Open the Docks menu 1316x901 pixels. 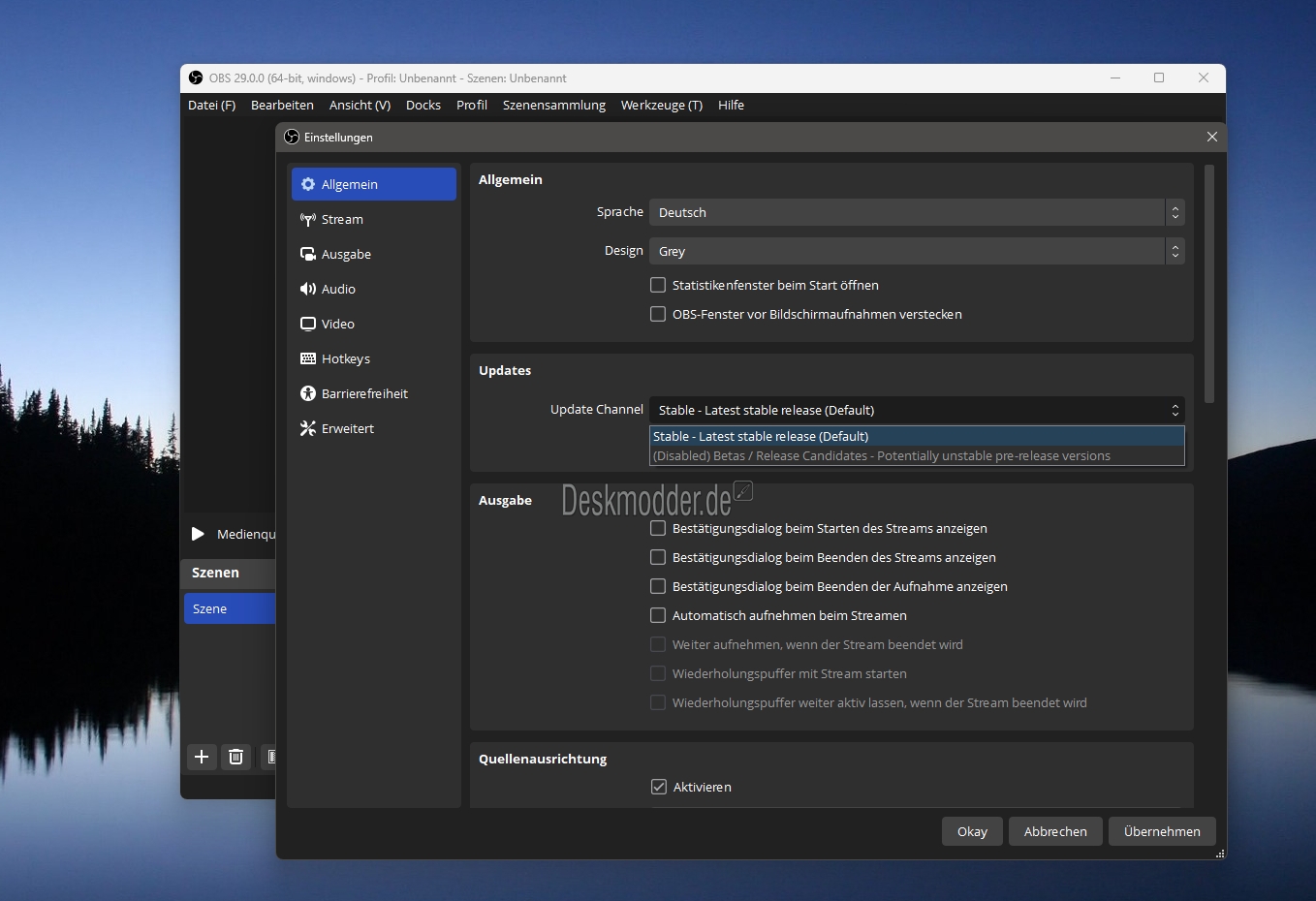coord(423,105)
